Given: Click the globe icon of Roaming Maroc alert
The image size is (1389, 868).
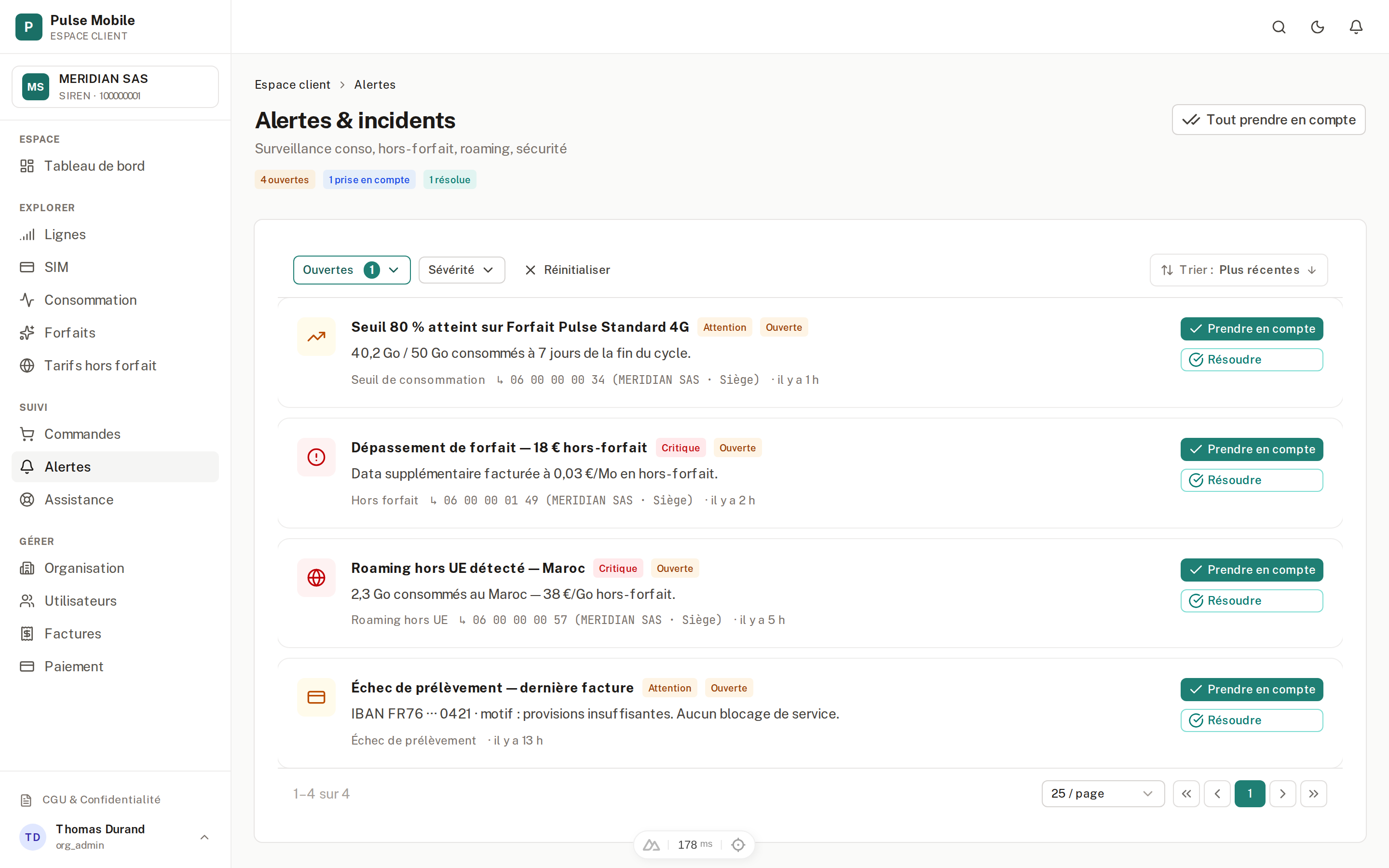Looking at the screenshot, I should [316, 578].
